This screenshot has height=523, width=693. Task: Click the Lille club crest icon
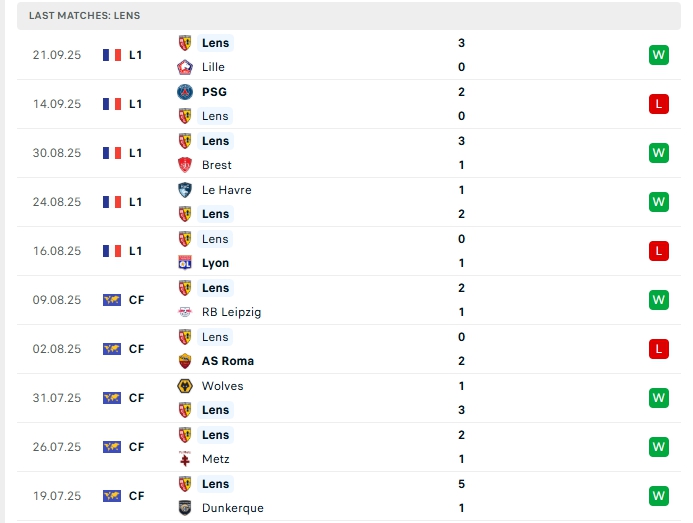point(185,67)
